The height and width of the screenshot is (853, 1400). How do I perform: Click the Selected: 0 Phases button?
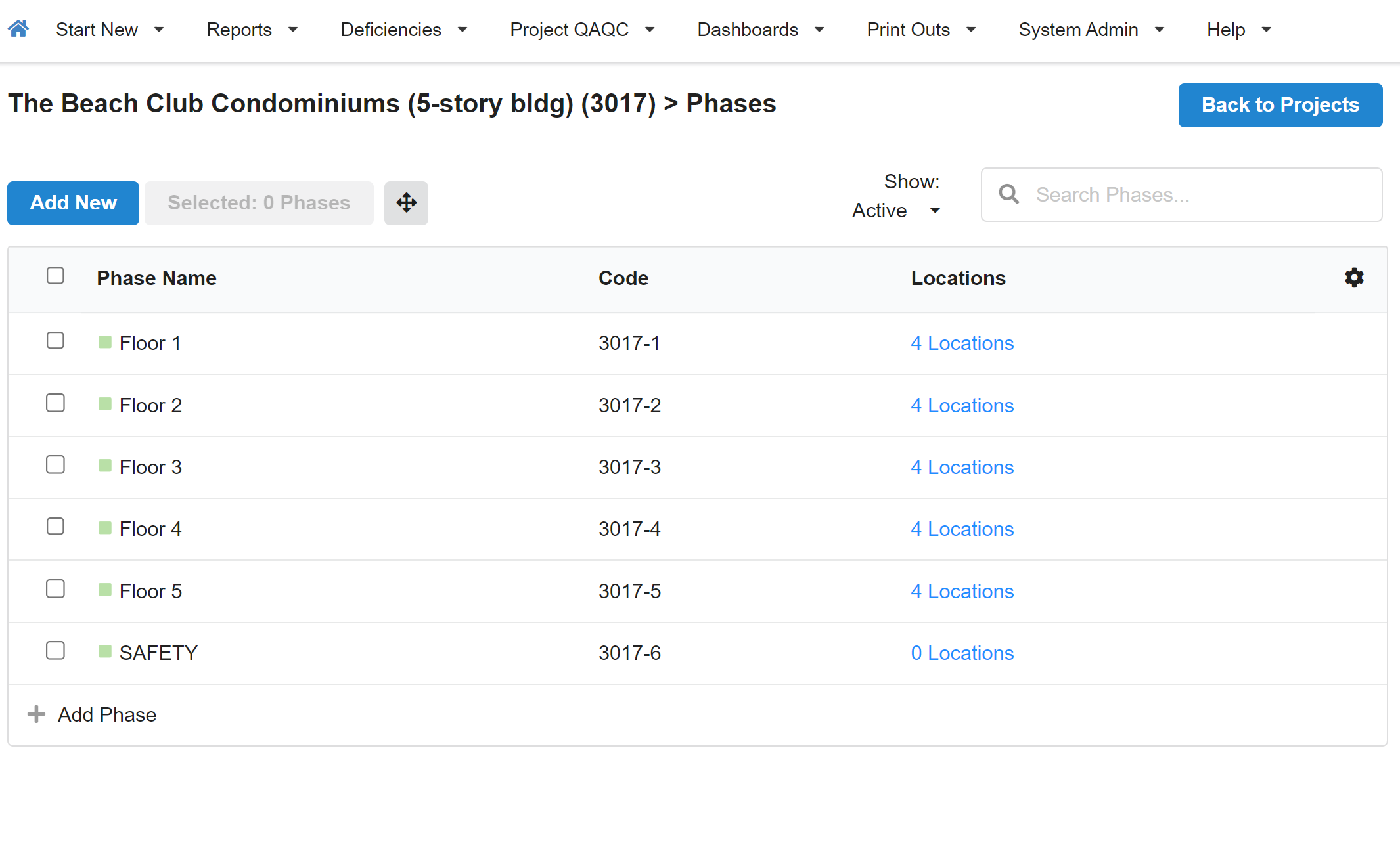point(259,203)
